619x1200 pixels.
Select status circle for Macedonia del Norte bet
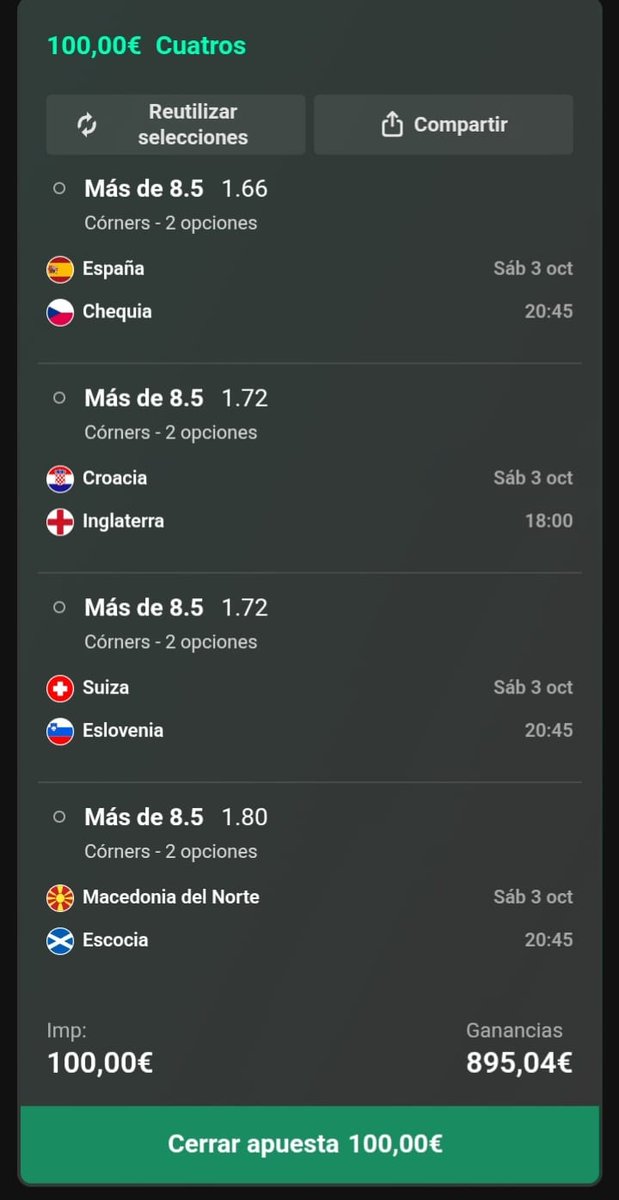[59, 817]
